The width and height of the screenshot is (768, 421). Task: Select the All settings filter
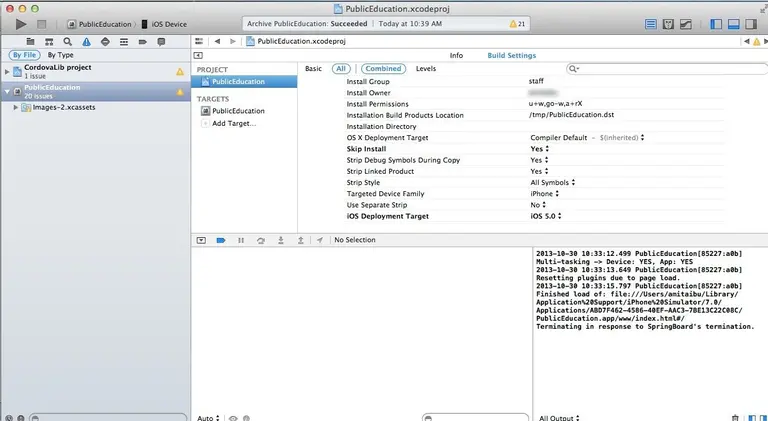341,69
